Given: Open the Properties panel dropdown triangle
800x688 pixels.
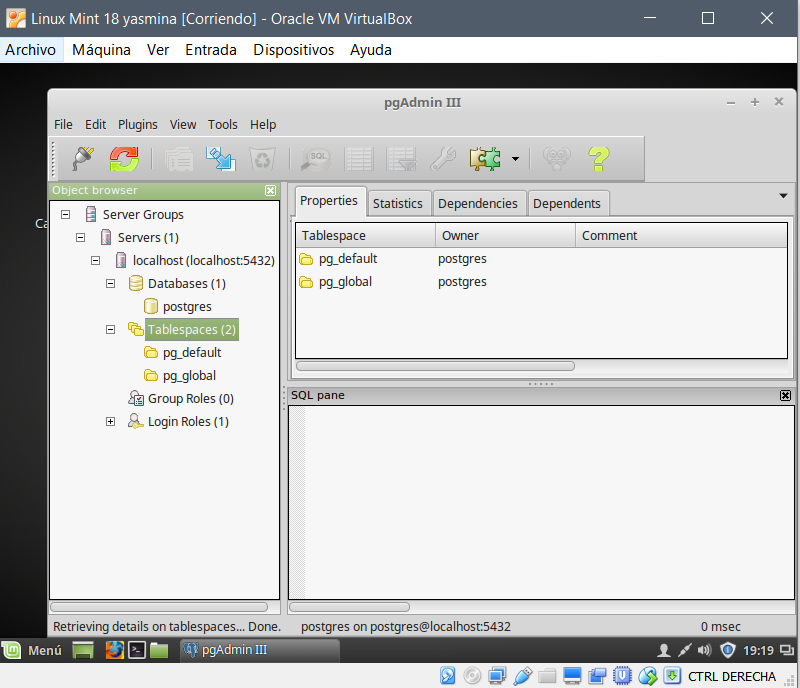Looking at the screenshot, I should coord(783,196).
